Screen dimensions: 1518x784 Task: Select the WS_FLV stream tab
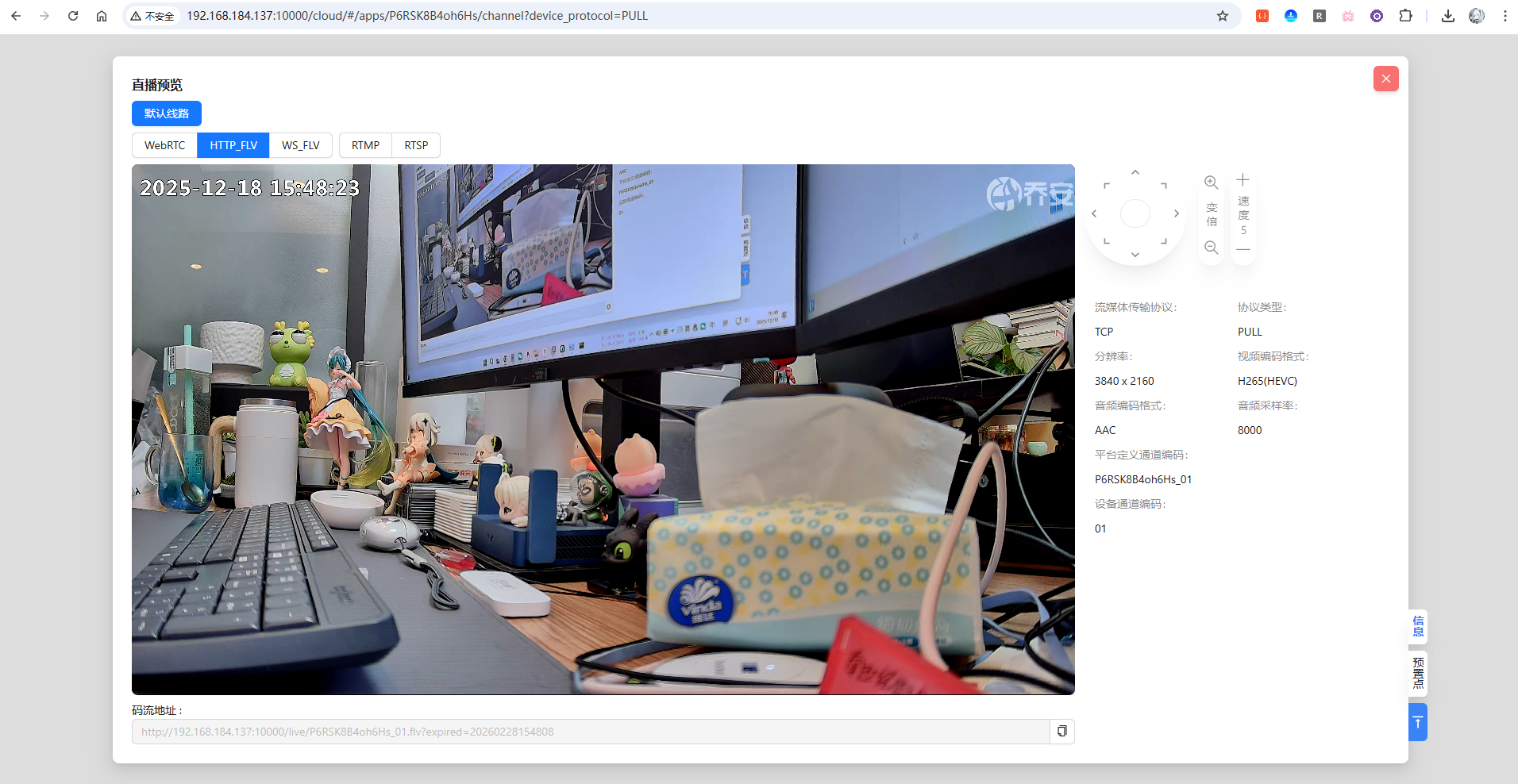coord(301,145)
